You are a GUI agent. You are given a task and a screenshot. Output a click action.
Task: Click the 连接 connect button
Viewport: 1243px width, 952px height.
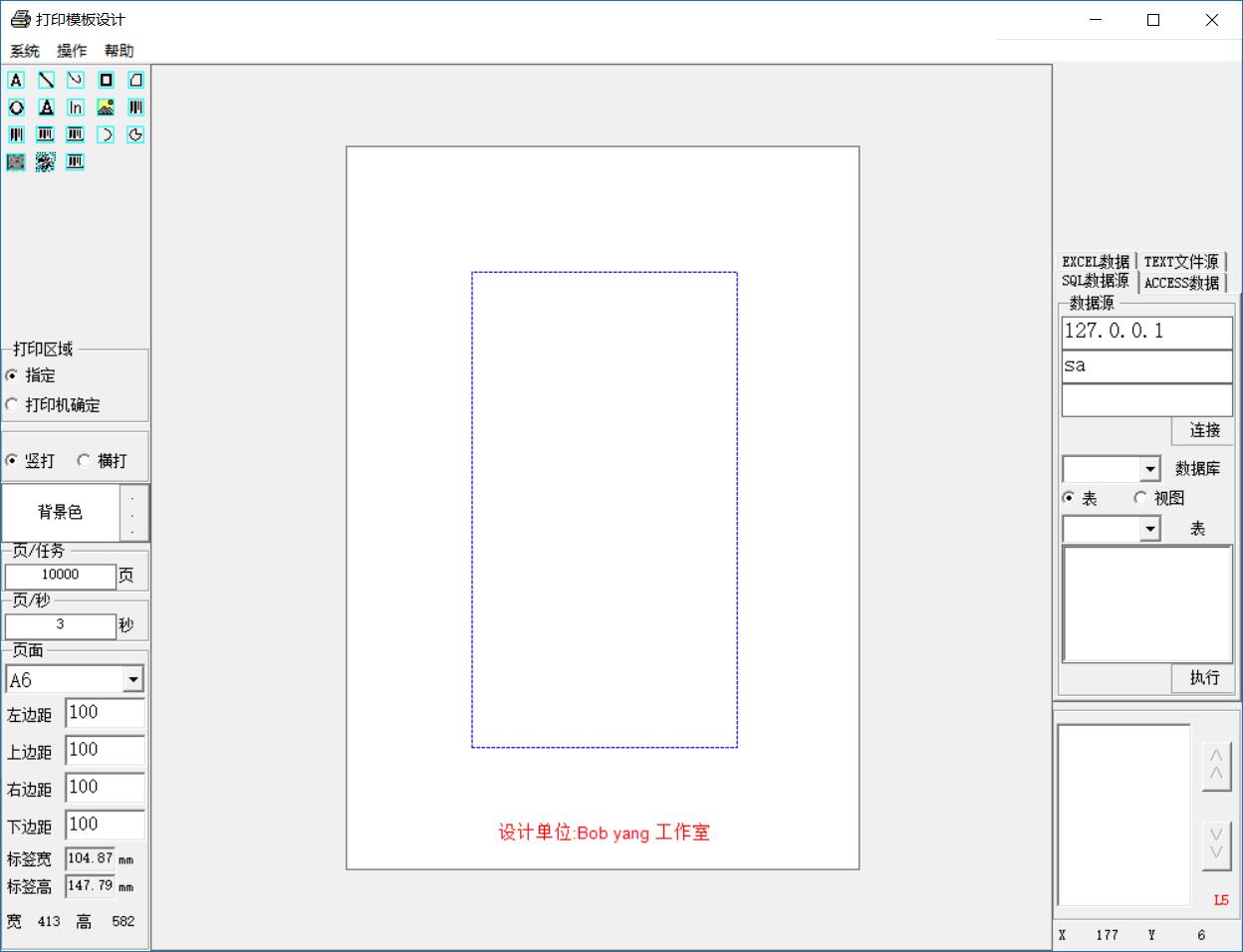pyautogui.click(x=1203, y=430)
